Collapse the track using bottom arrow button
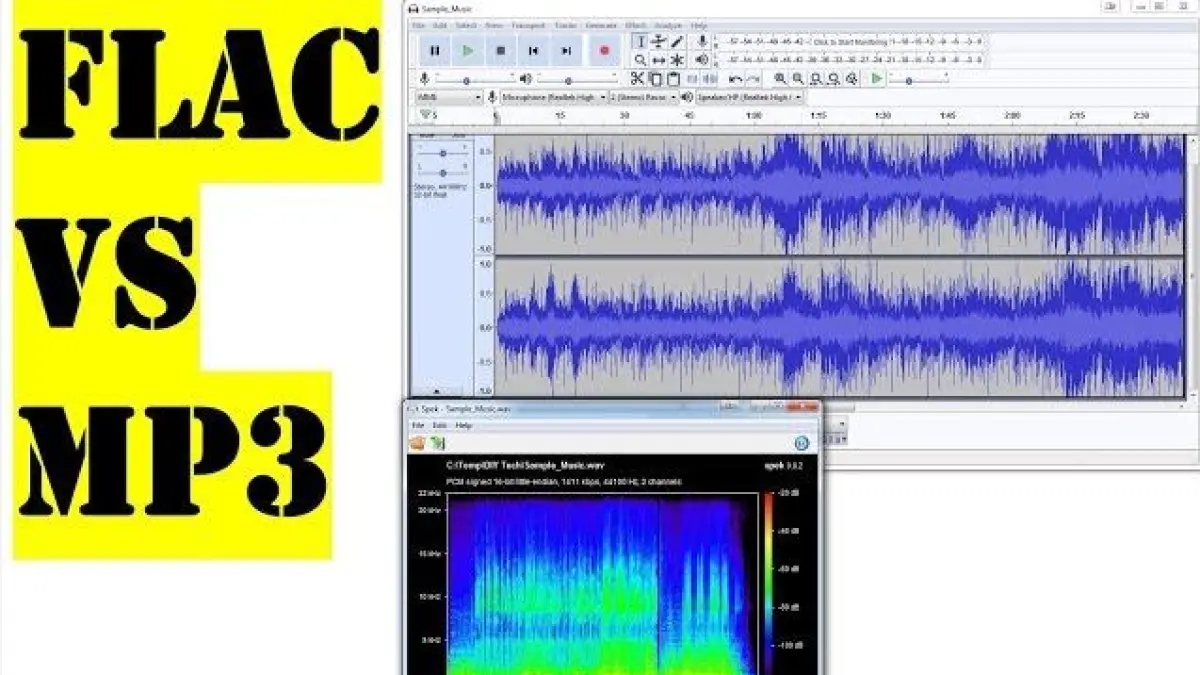Screen dimensions: 1200x675 click(435, 390)
